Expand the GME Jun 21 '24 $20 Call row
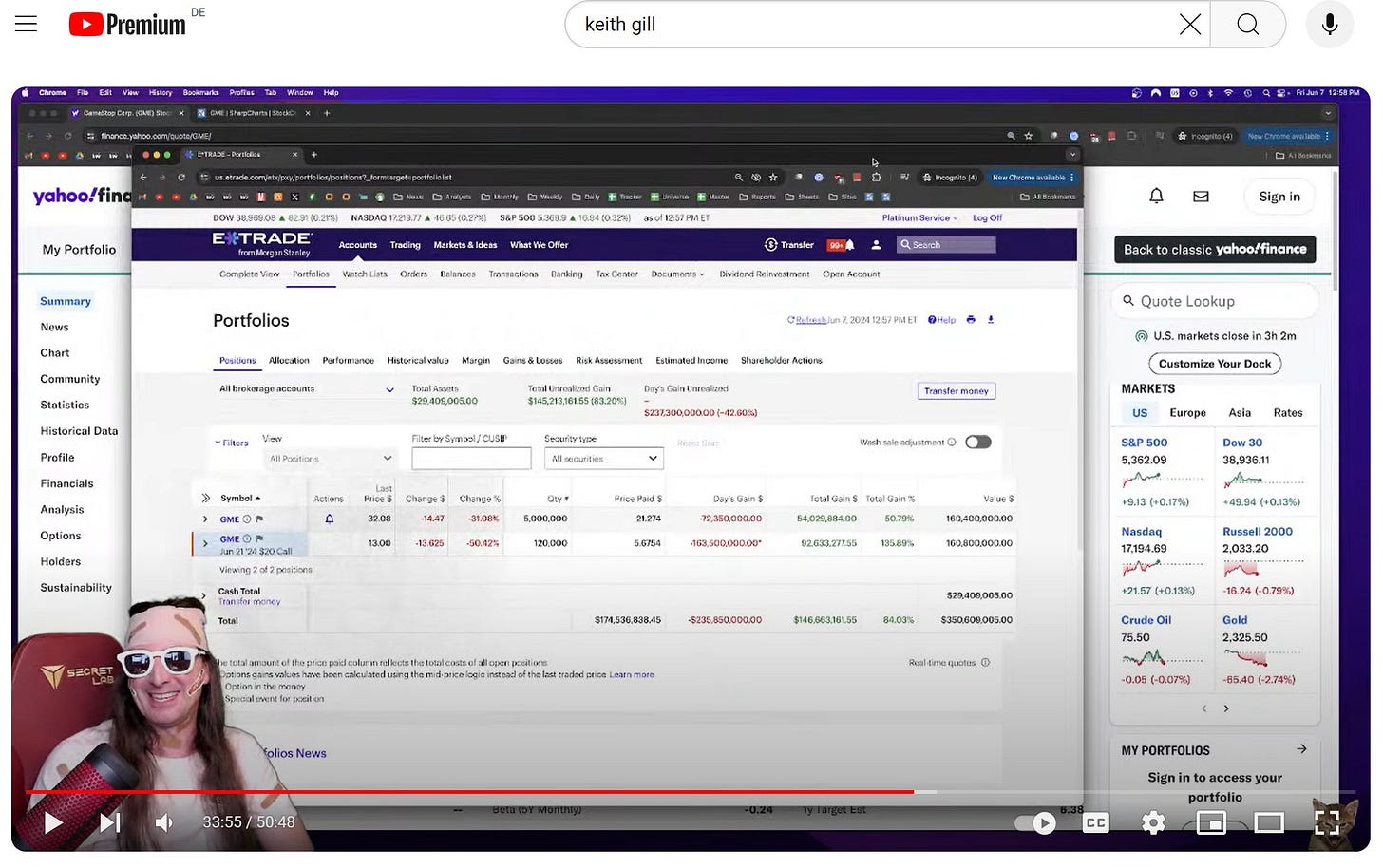 (205, 544)
